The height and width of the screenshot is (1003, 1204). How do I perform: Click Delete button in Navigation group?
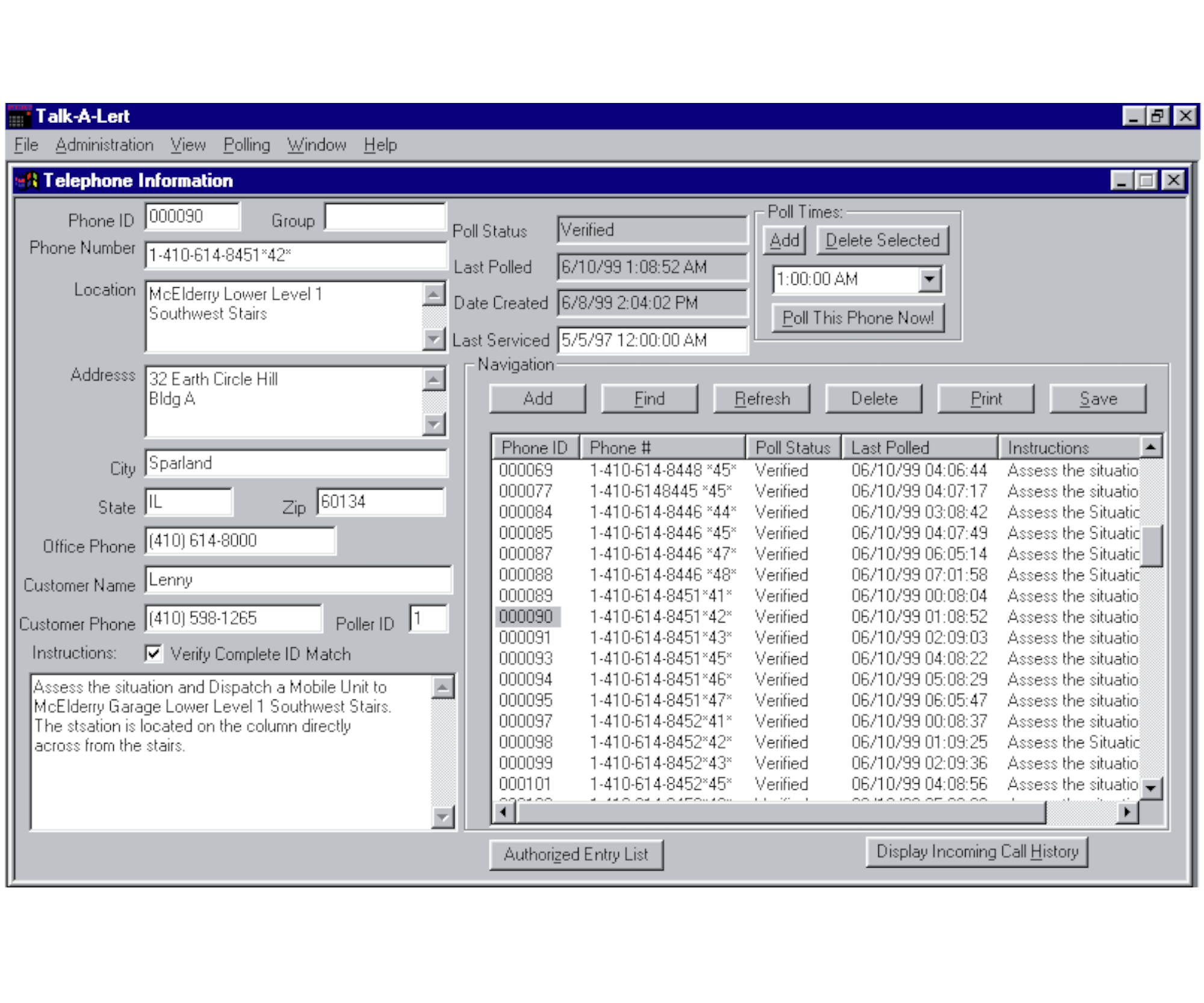pos(874,399)
